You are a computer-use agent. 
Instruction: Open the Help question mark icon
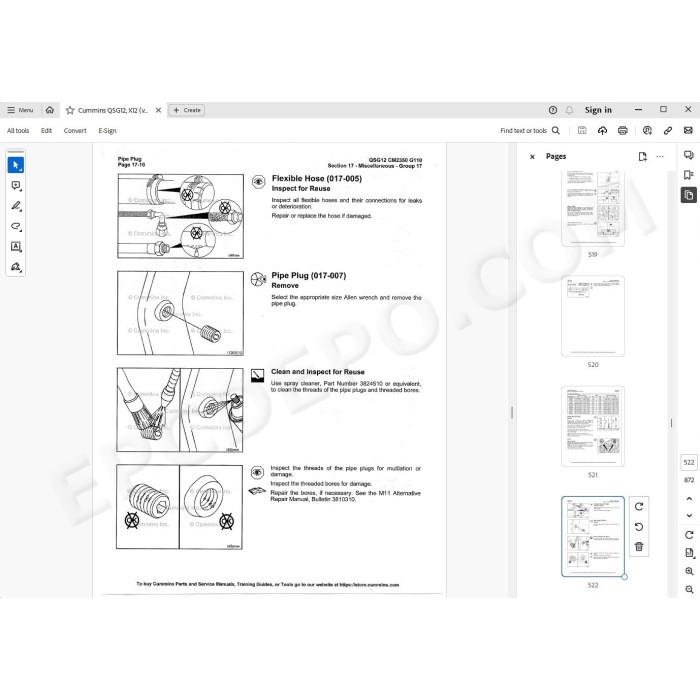[x=553, y=110]
